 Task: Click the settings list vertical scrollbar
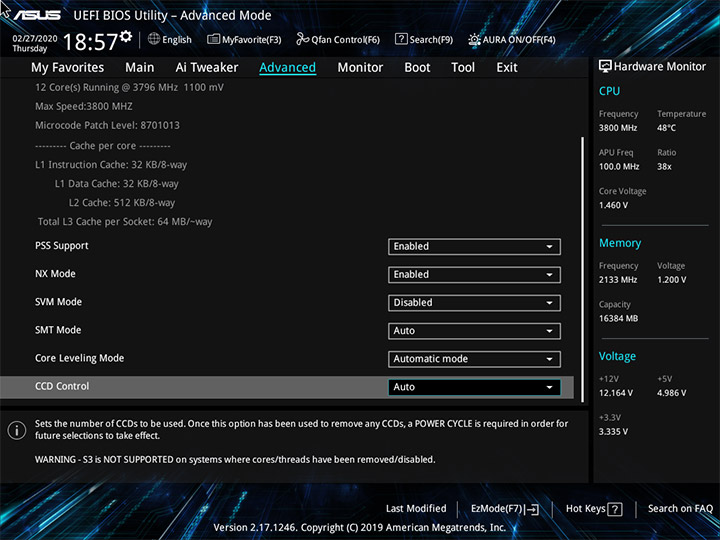point(583,269)
